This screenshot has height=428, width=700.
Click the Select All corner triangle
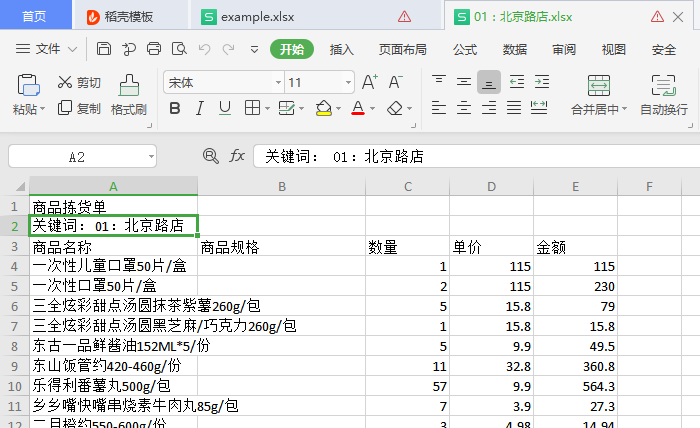20,186
